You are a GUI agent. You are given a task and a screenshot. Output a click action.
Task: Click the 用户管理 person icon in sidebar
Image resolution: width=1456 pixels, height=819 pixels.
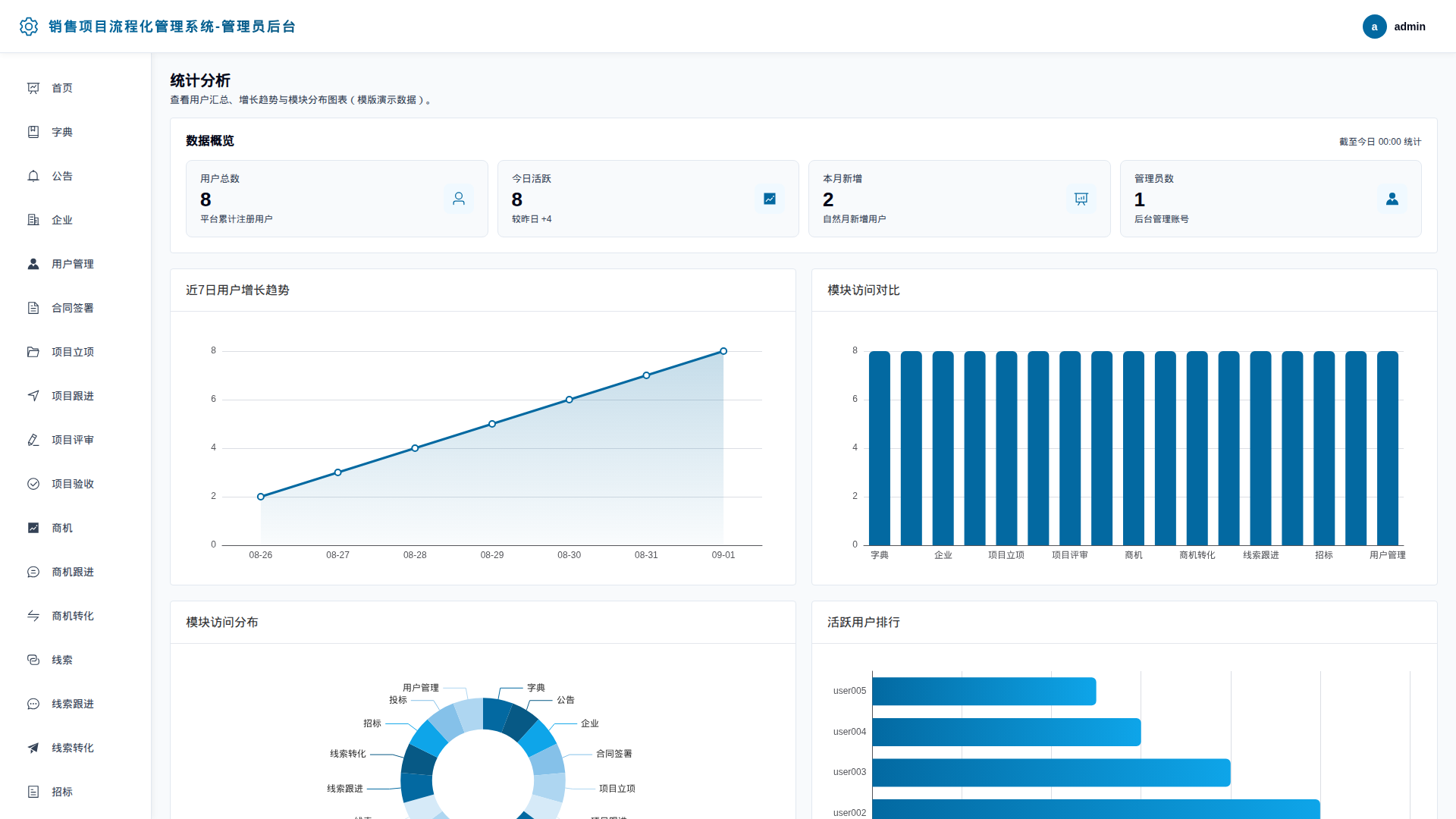[33, 264]
